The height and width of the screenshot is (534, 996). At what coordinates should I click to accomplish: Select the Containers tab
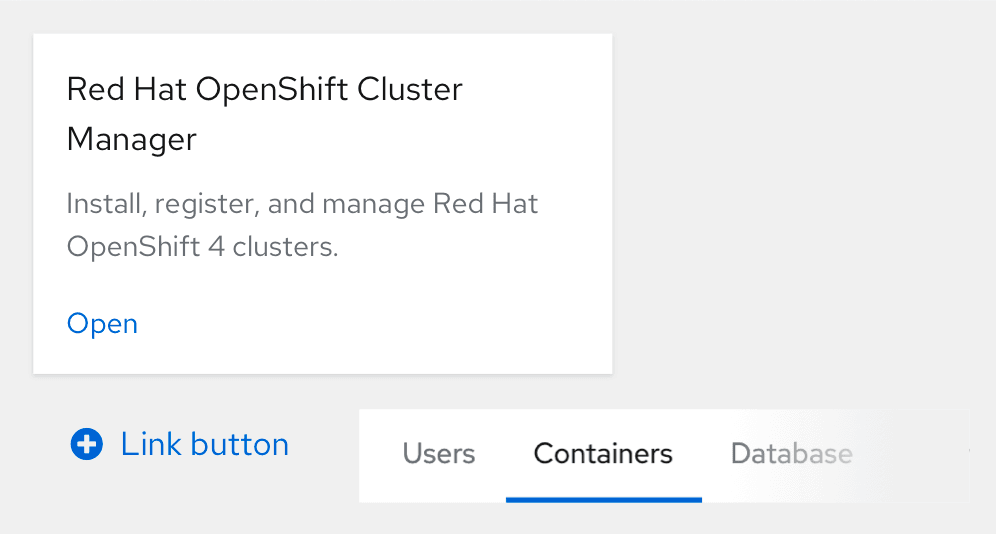pyautogui.click(x=603, y=454)
